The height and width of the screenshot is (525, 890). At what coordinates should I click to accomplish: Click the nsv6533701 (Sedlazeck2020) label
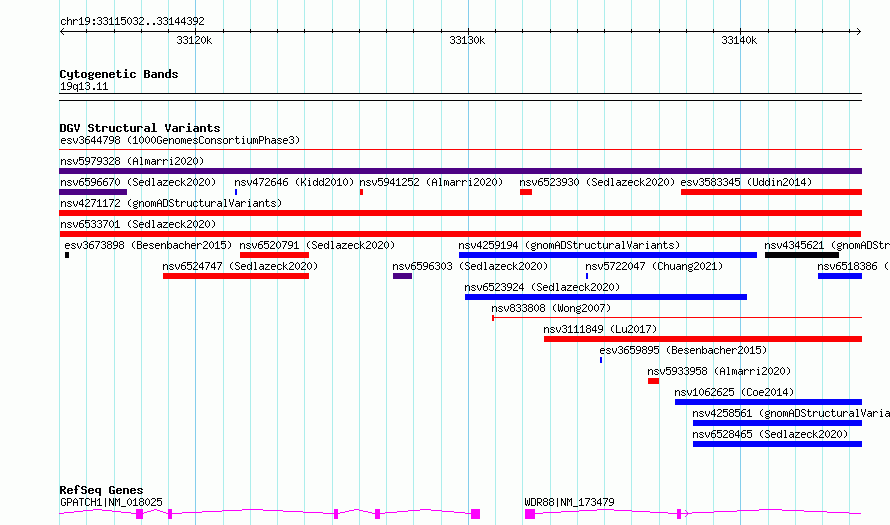pyautogui.click(x=138, y=224)
